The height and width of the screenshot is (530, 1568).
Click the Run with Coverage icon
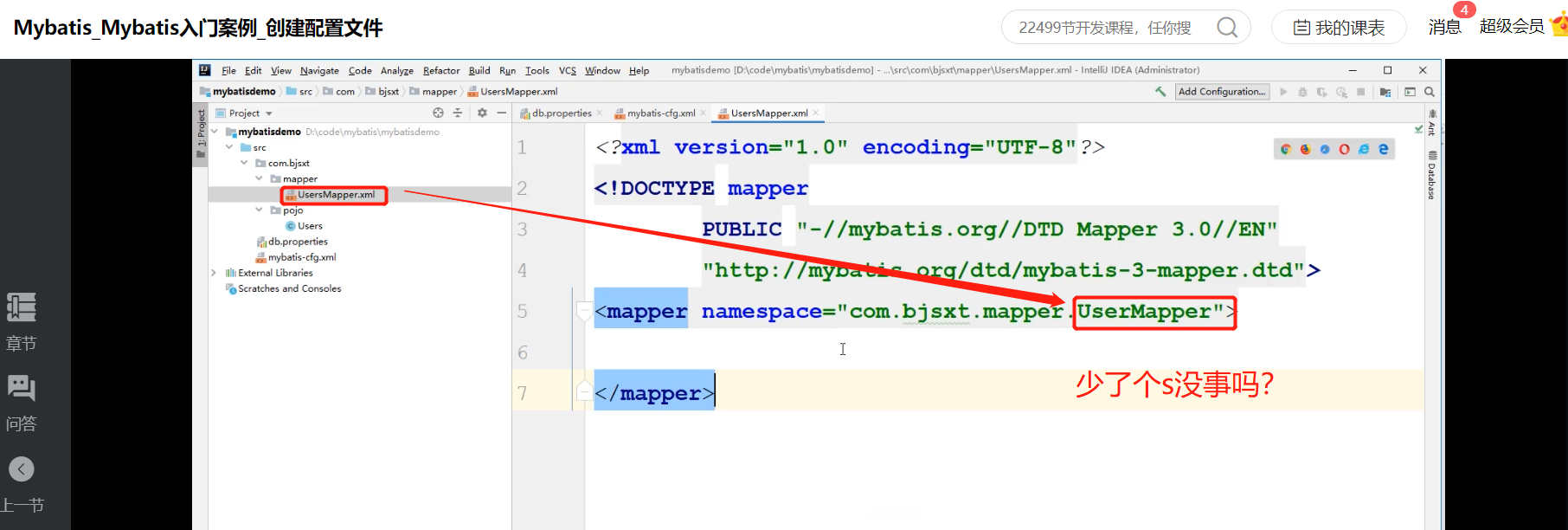click(1321, 92)
